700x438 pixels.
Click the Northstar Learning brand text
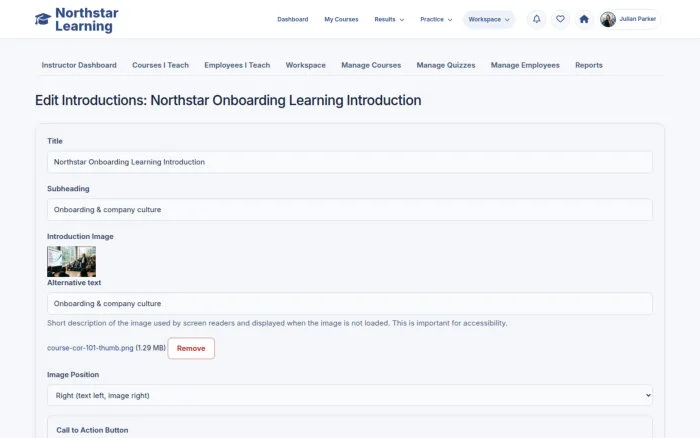tap(87, 20)
